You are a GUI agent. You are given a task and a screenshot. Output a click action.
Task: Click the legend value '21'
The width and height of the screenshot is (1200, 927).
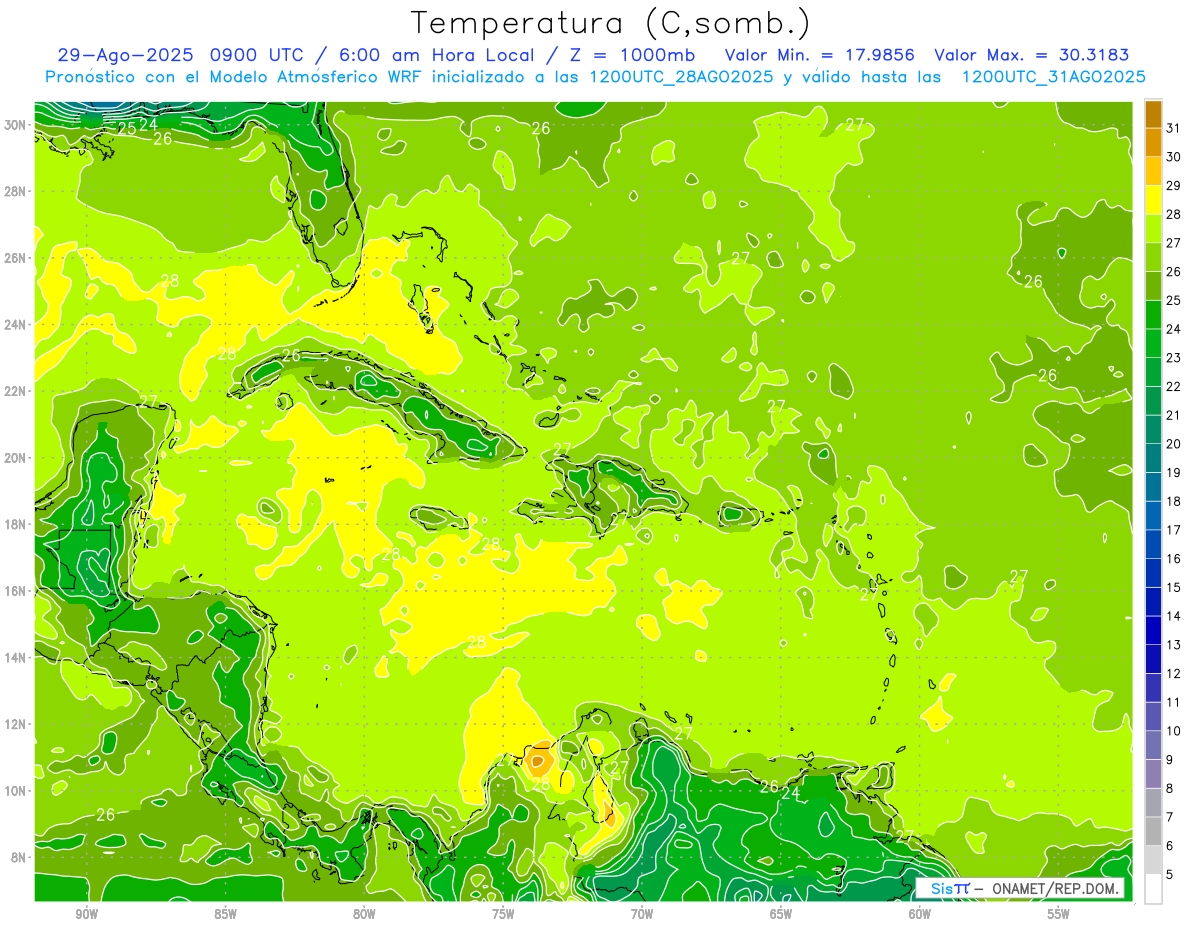click(x=1174, y=415)
